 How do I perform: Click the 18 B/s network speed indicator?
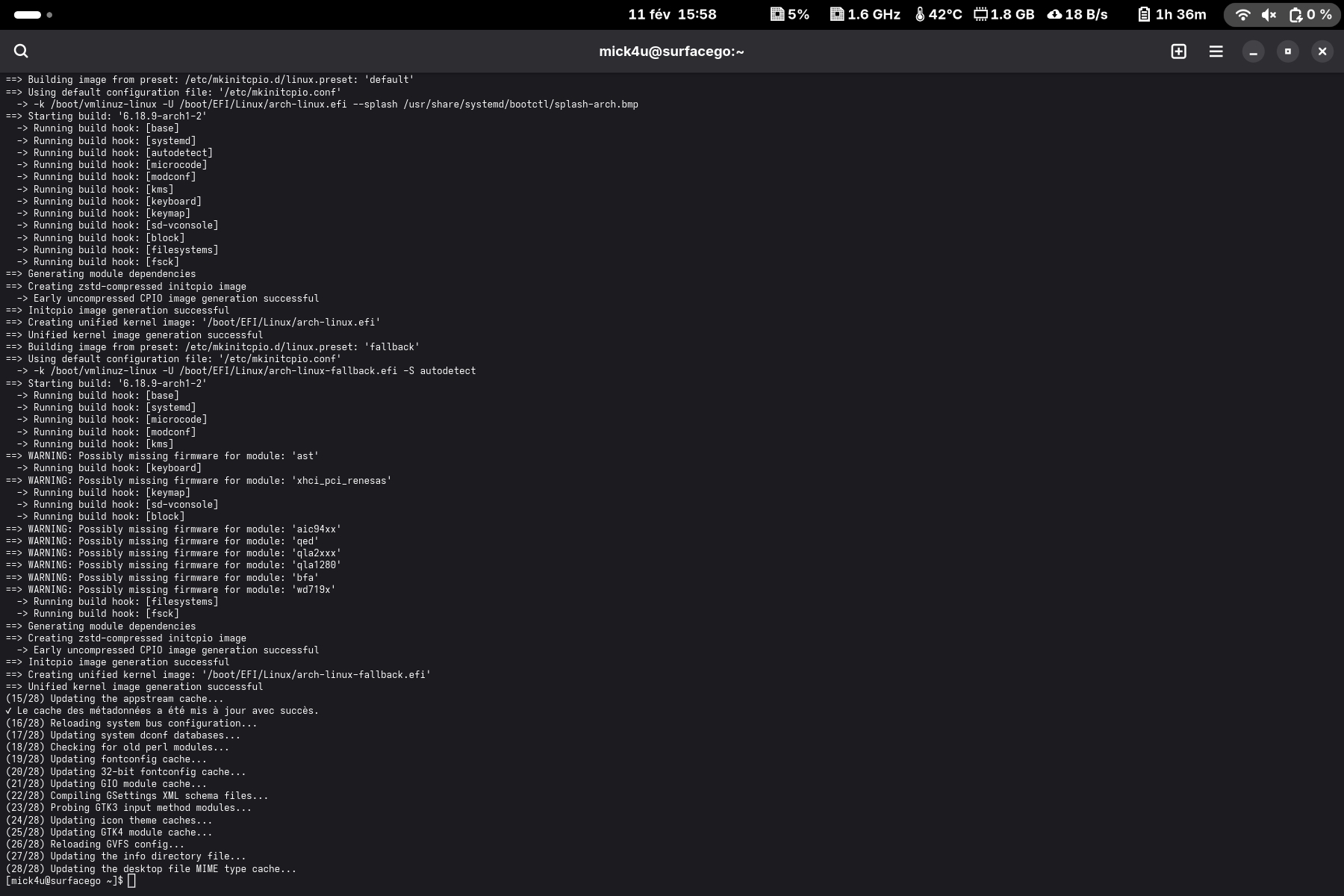1077,14
